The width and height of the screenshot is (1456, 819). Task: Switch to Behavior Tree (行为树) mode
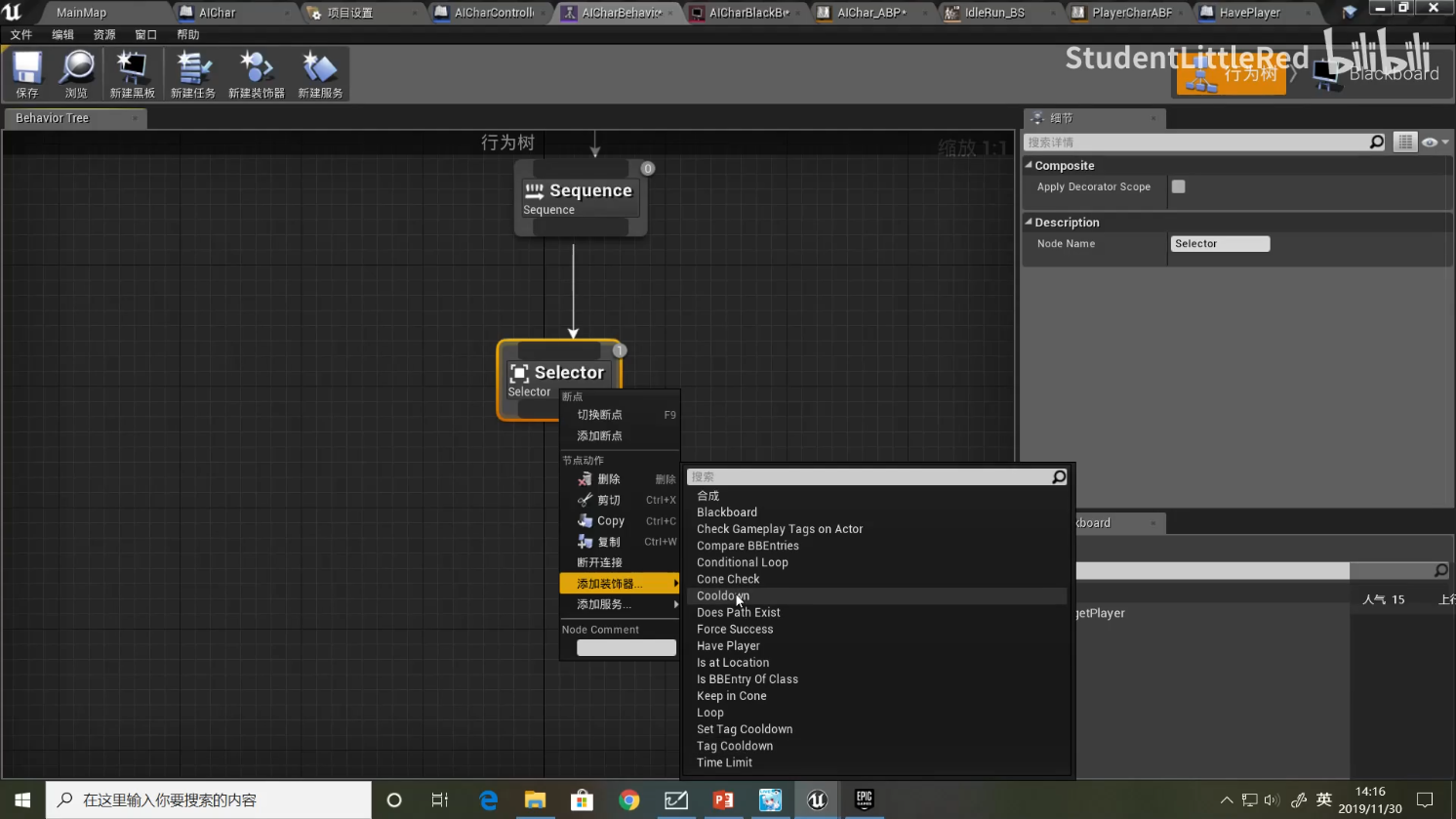pos(1231,74)
